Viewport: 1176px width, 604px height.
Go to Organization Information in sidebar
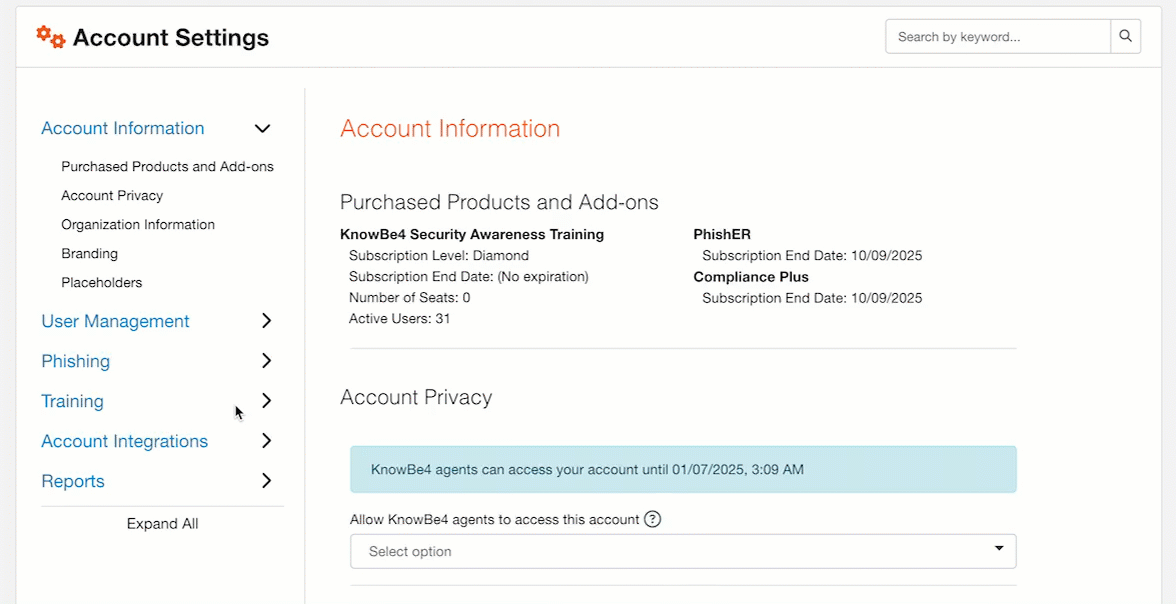(x=138, y=224)
